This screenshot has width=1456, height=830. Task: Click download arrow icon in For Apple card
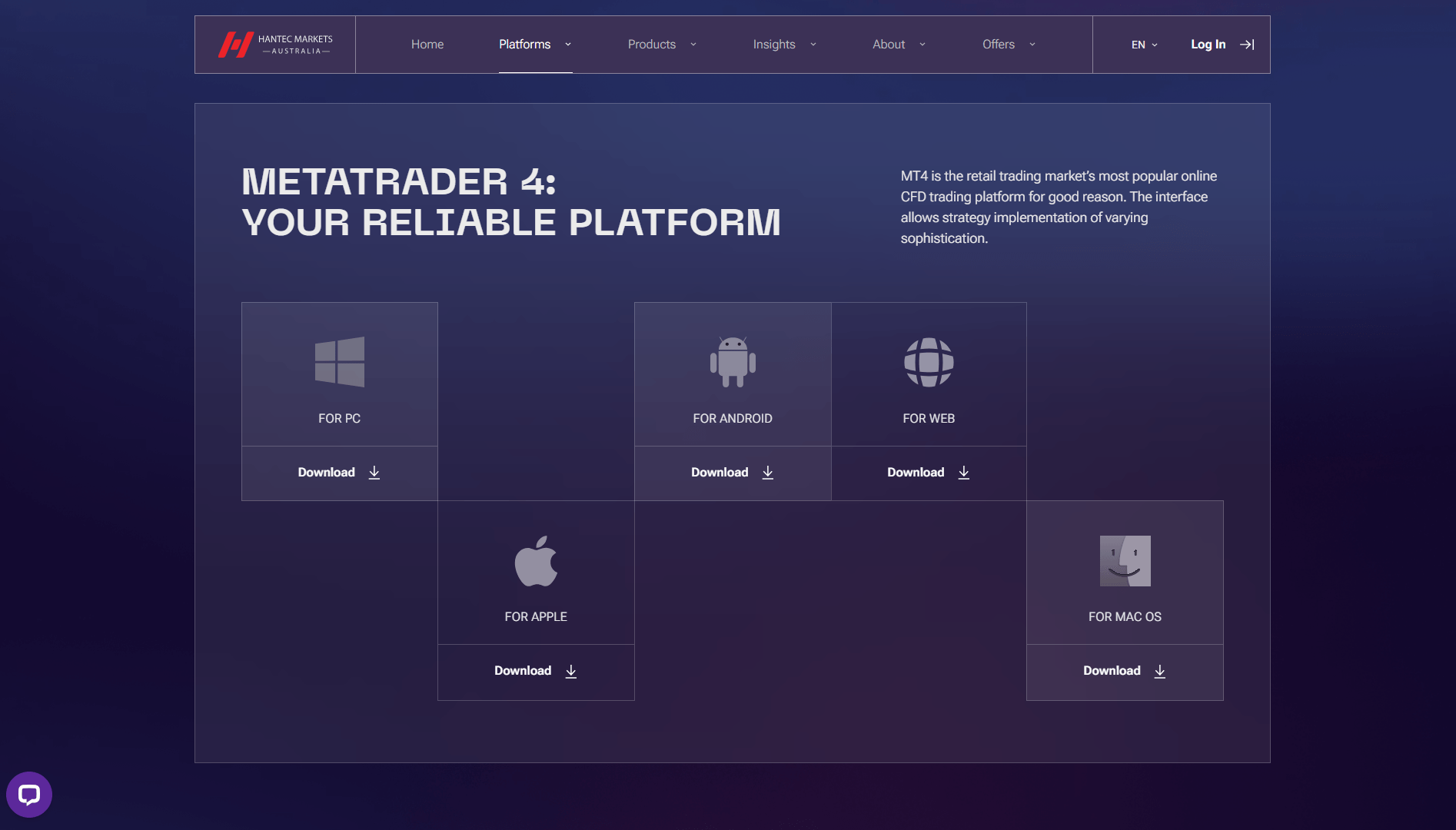(570, 671)
